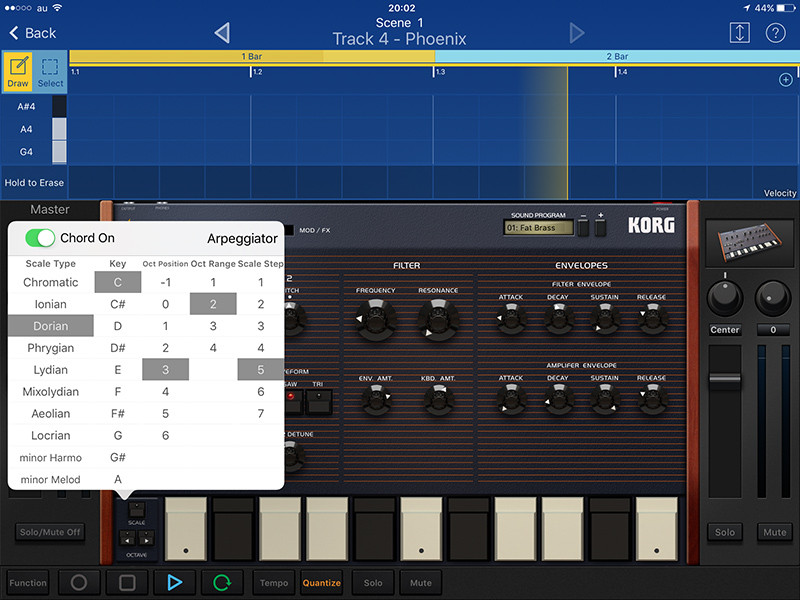Choose Locrian scale type
The image size is (800, 600).
(x=51, y=436)
